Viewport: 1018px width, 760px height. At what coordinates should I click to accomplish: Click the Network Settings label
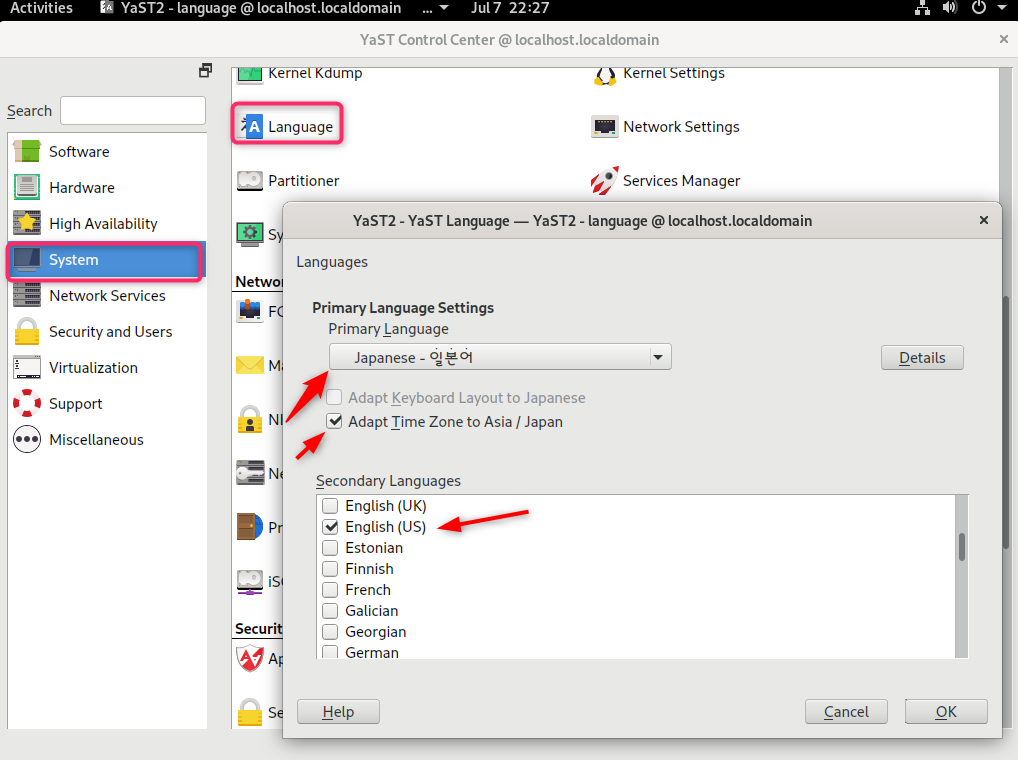click(681, 127)
